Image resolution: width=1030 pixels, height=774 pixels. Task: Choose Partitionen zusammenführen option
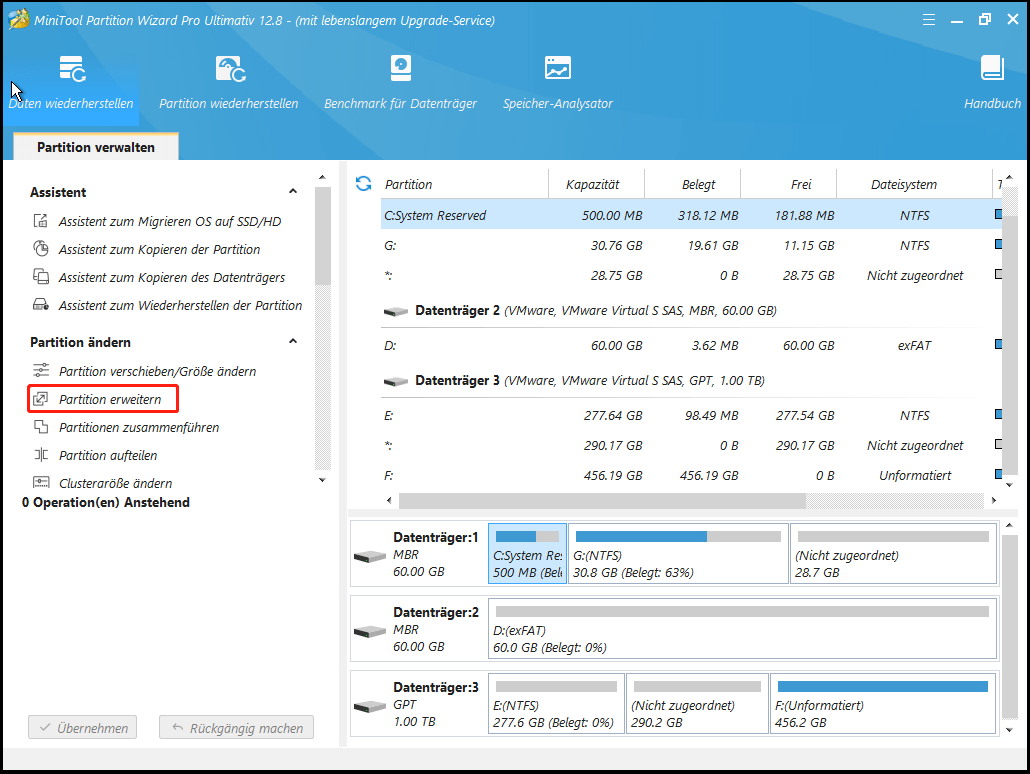(x=138, y=427)
